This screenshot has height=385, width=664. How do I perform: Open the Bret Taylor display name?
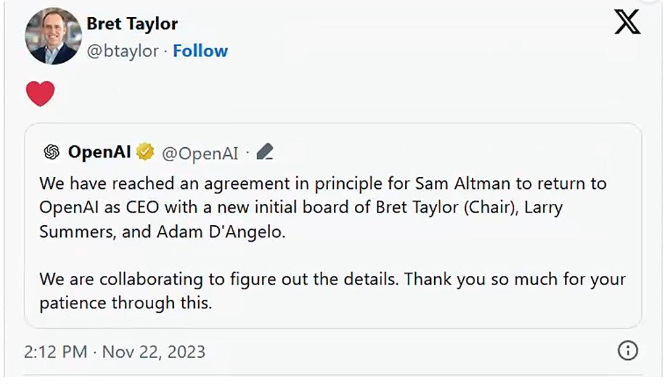pos(132,24)
